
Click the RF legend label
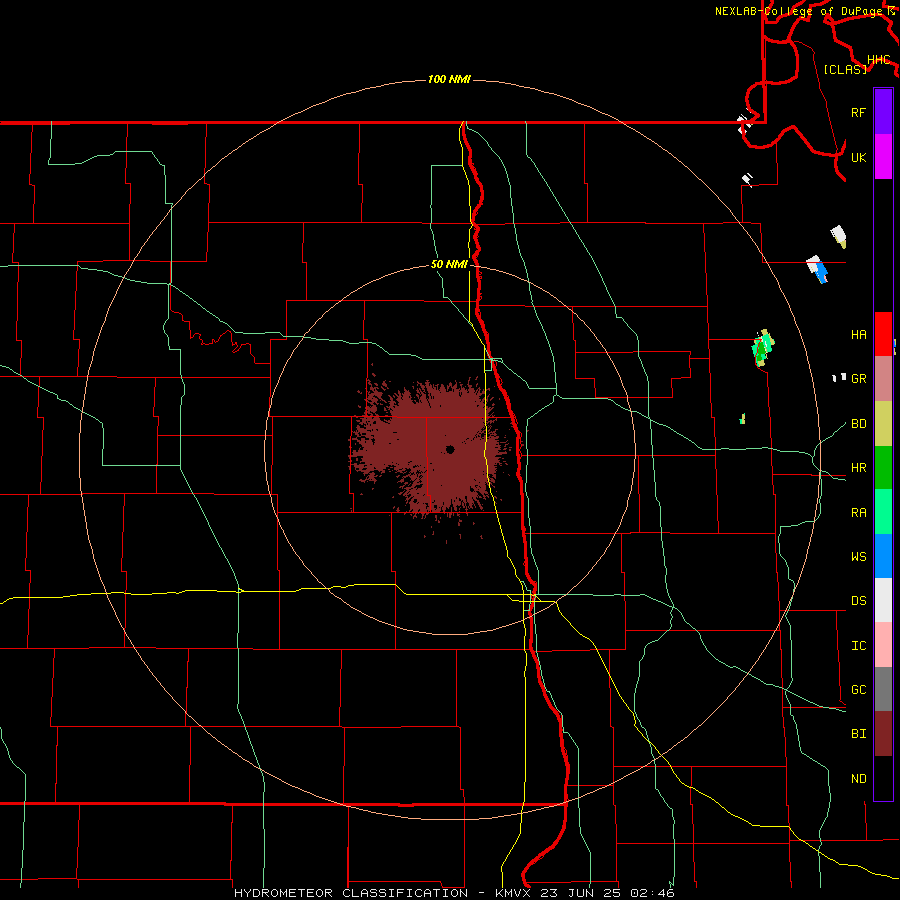click(858, 112)
